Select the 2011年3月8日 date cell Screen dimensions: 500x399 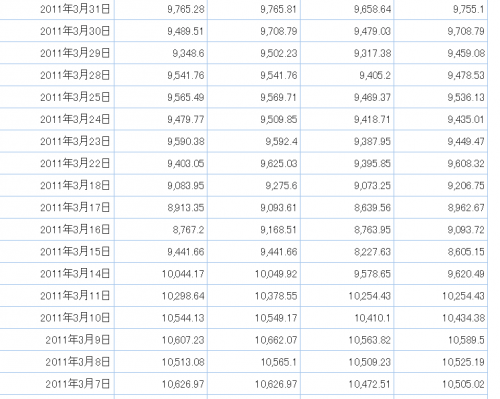[57, 362]
